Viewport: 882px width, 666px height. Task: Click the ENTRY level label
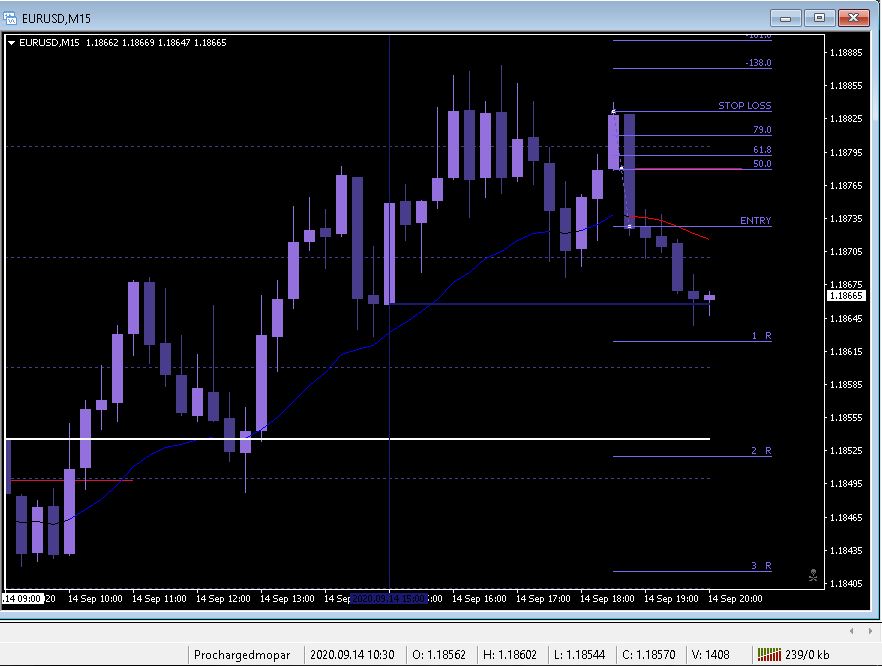[x=755, y=220]
